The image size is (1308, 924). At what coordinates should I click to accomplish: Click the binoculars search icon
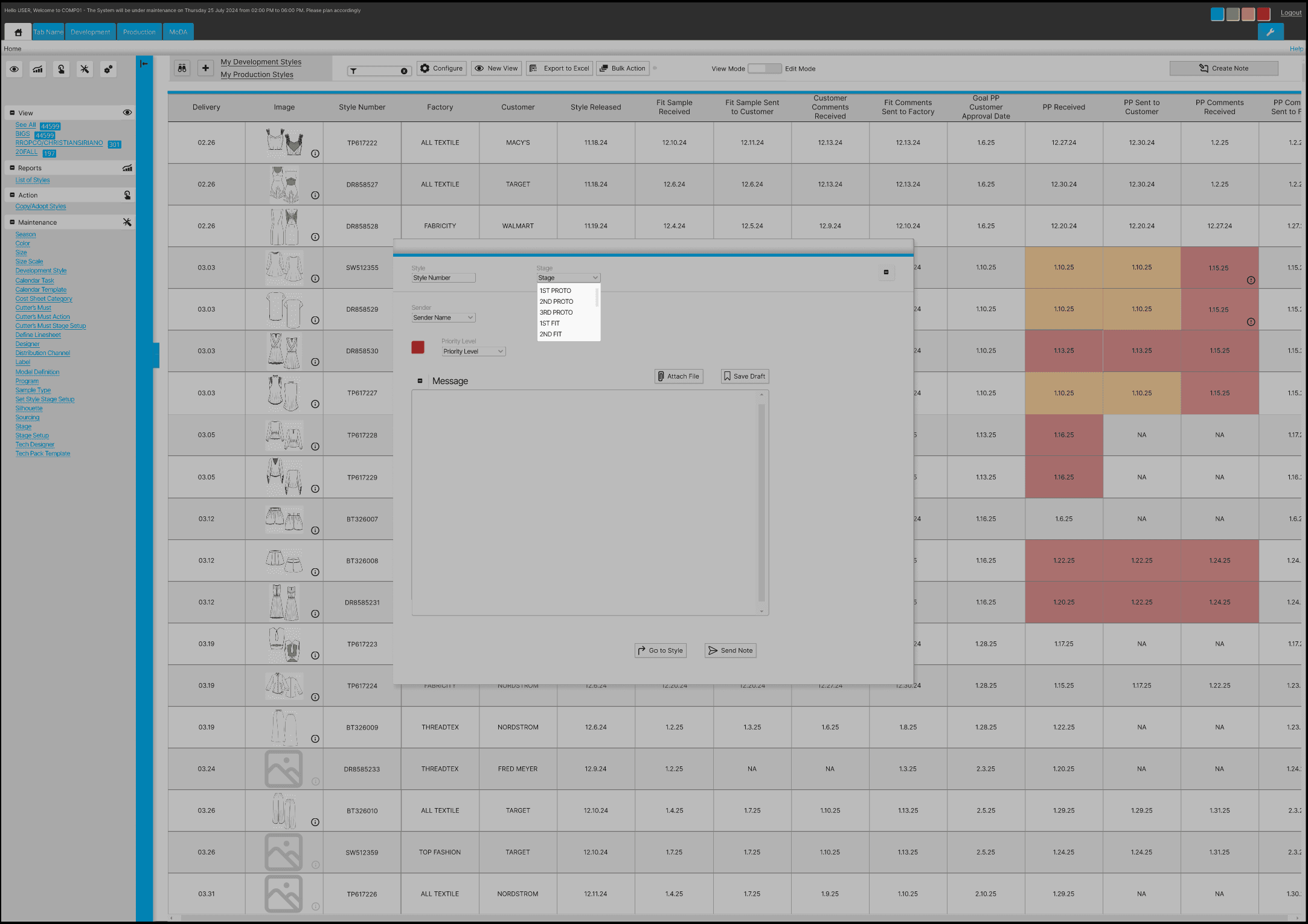pyautogui.click(x=182, y=68)
